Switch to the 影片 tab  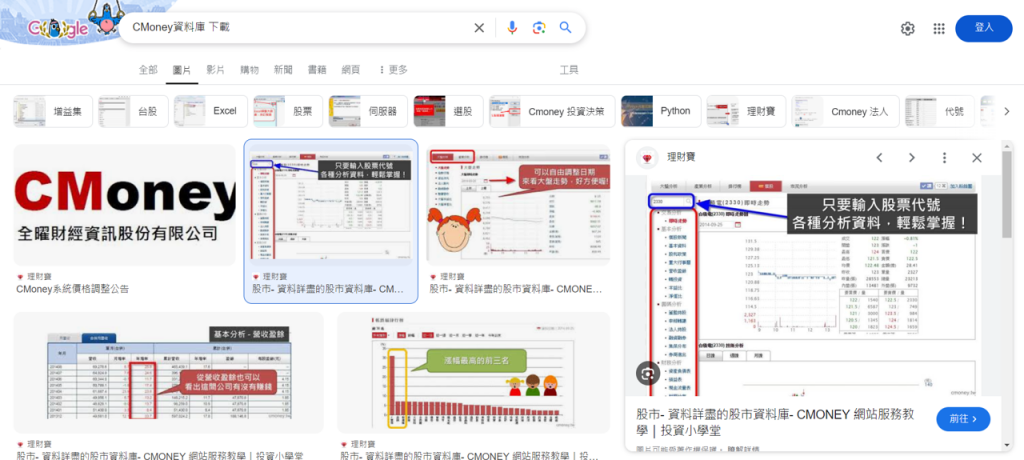tap(216, 70)
